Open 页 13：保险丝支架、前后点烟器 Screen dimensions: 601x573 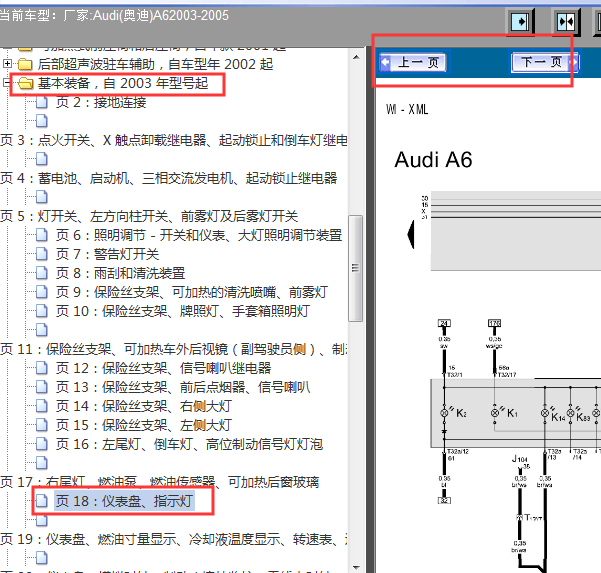183,387
